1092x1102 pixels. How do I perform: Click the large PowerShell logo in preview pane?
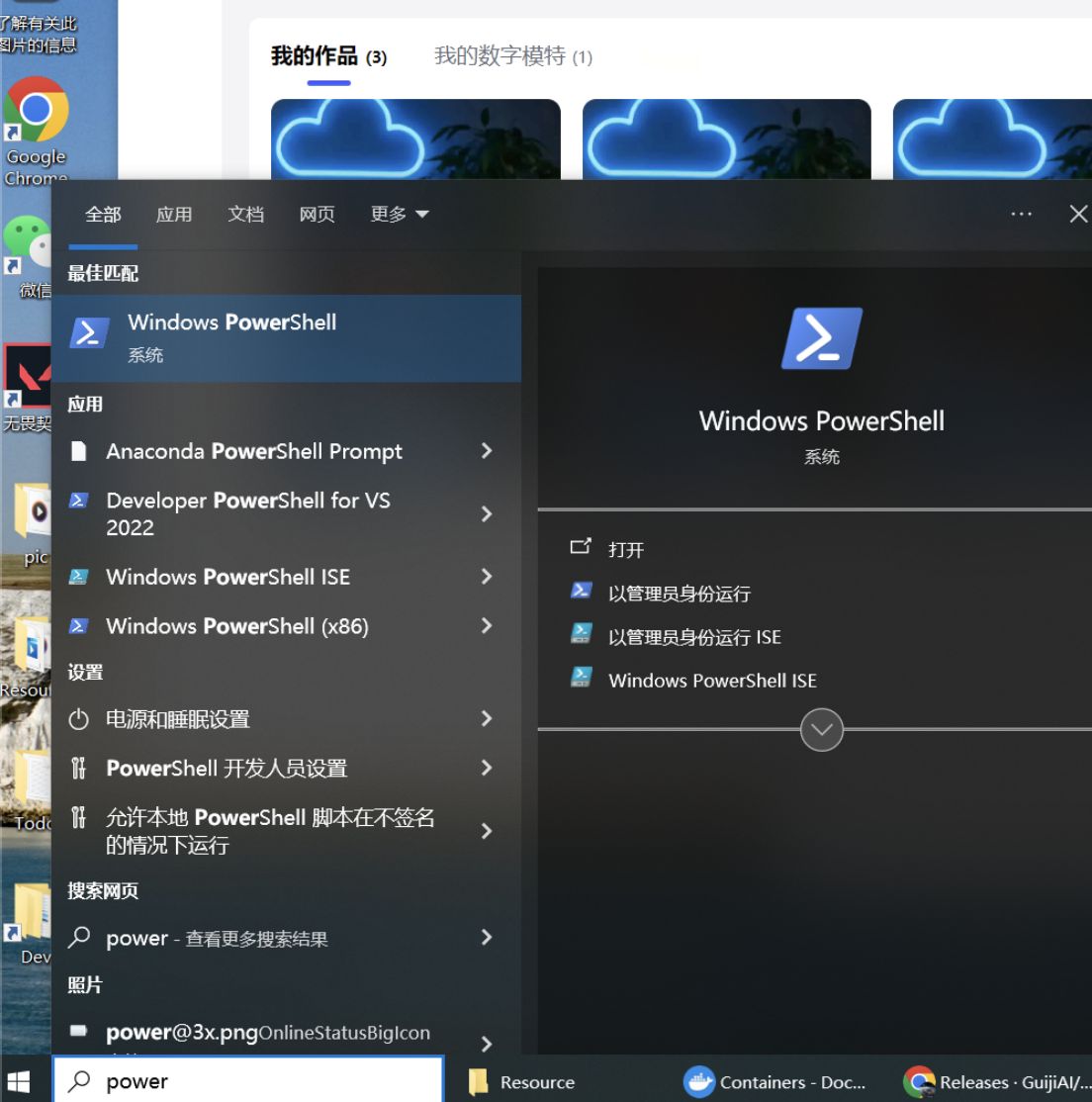click(x=821, y=338)
